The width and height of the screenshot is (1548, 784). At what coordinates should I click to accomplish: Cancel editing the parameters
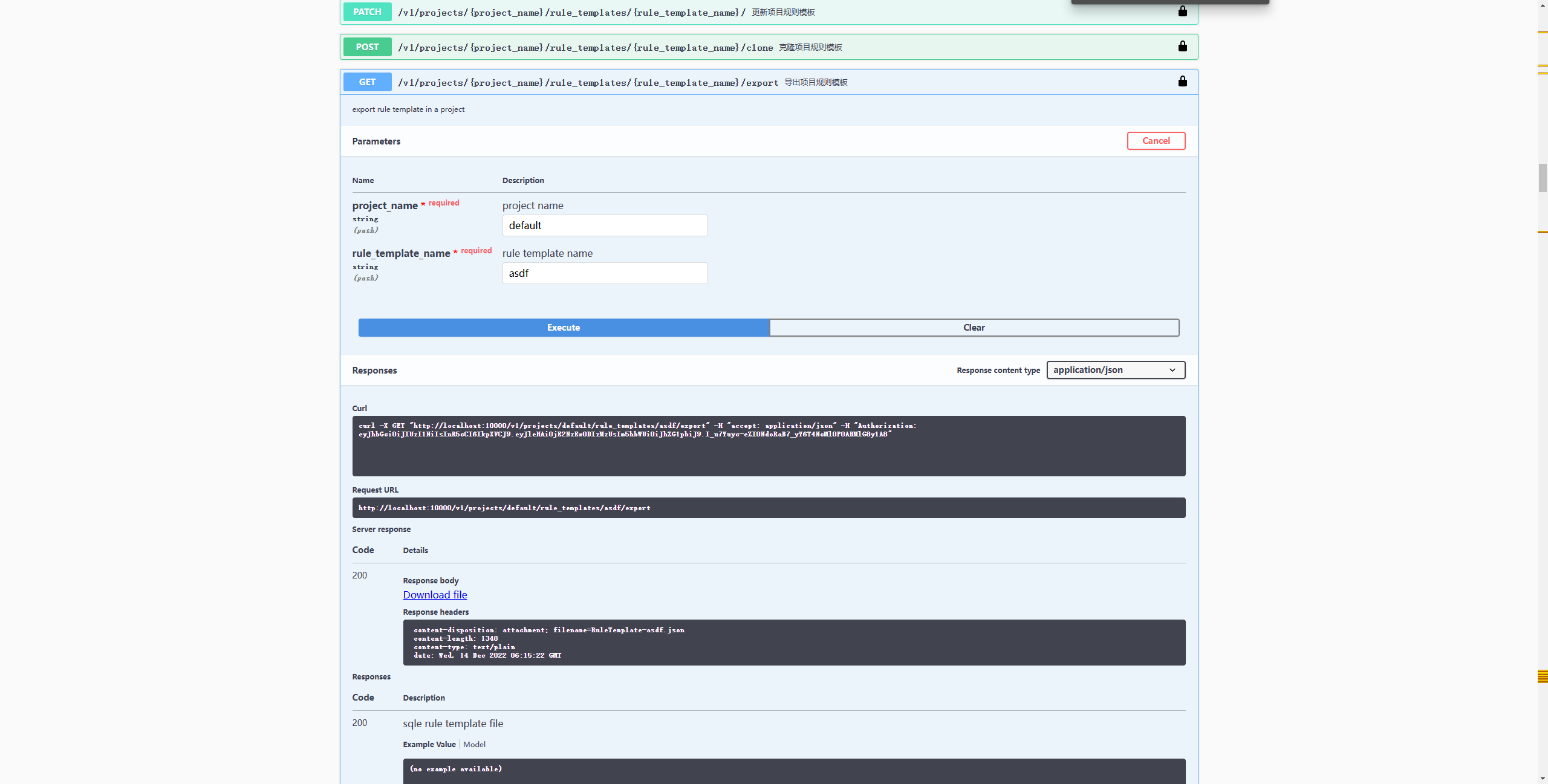point(1156,140)
